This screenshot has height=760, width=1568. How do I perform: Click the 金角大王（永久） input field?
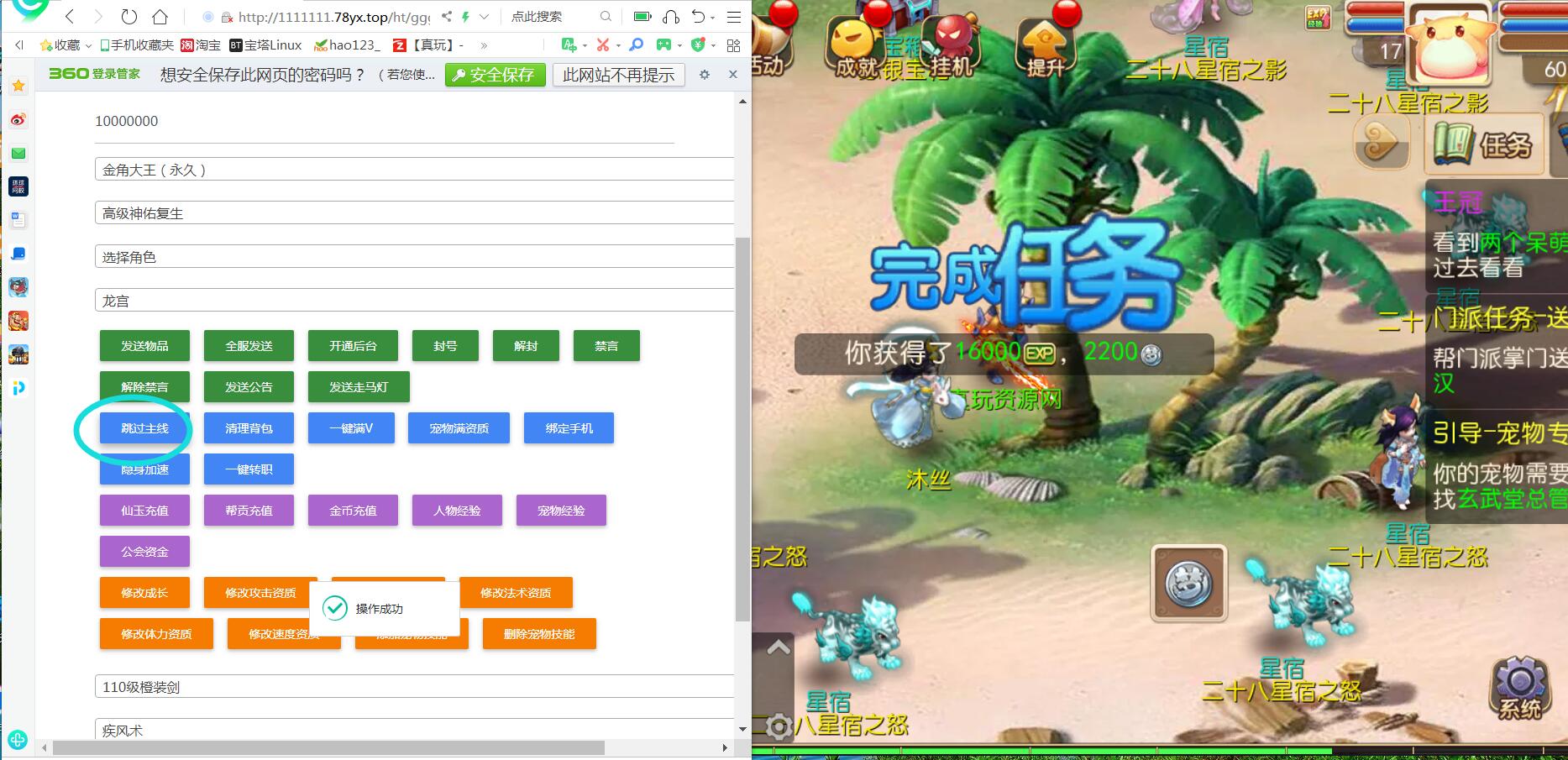414,170
